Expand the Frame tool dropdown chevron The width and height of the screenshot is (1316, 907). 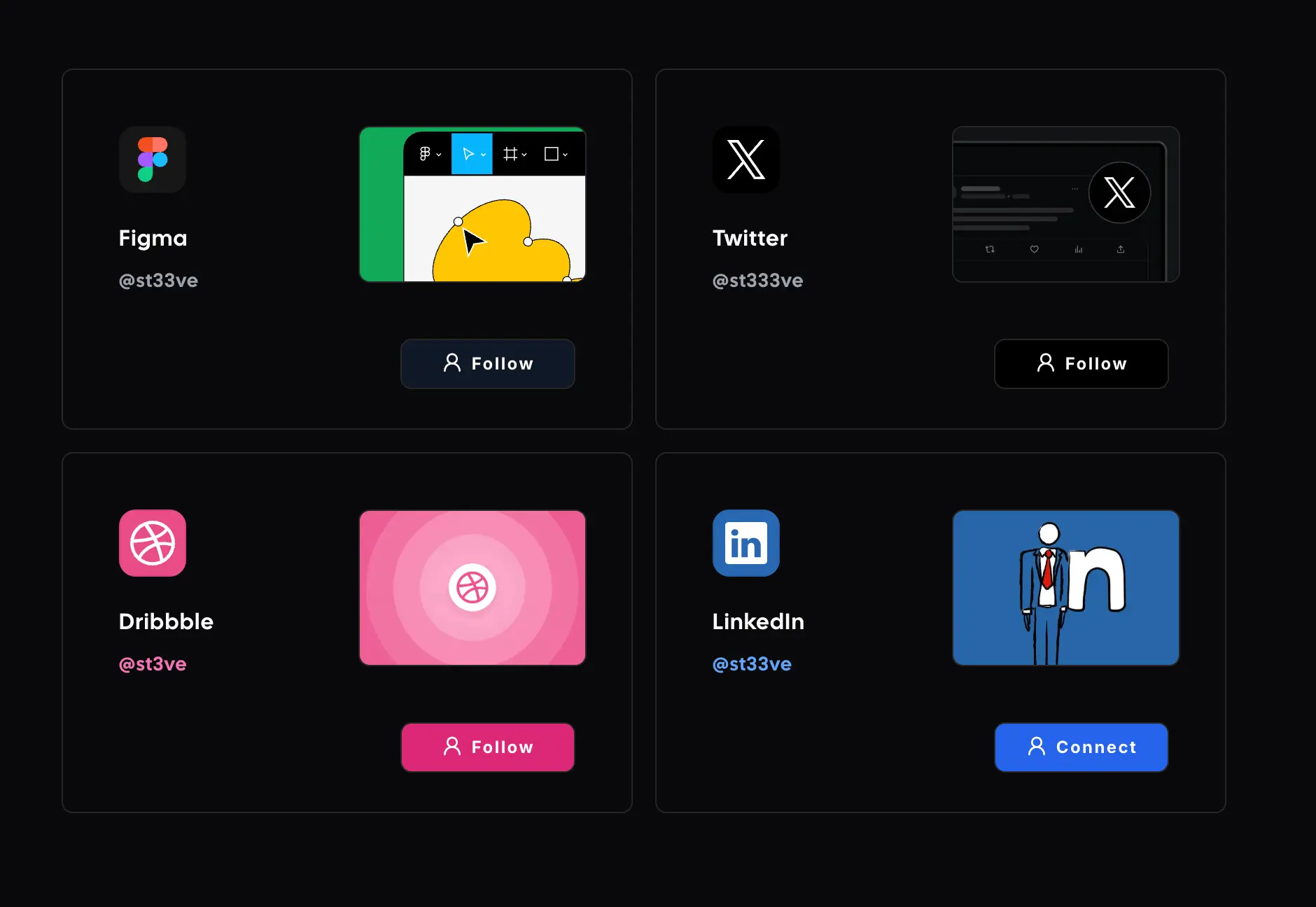click(x=524, y=155)
